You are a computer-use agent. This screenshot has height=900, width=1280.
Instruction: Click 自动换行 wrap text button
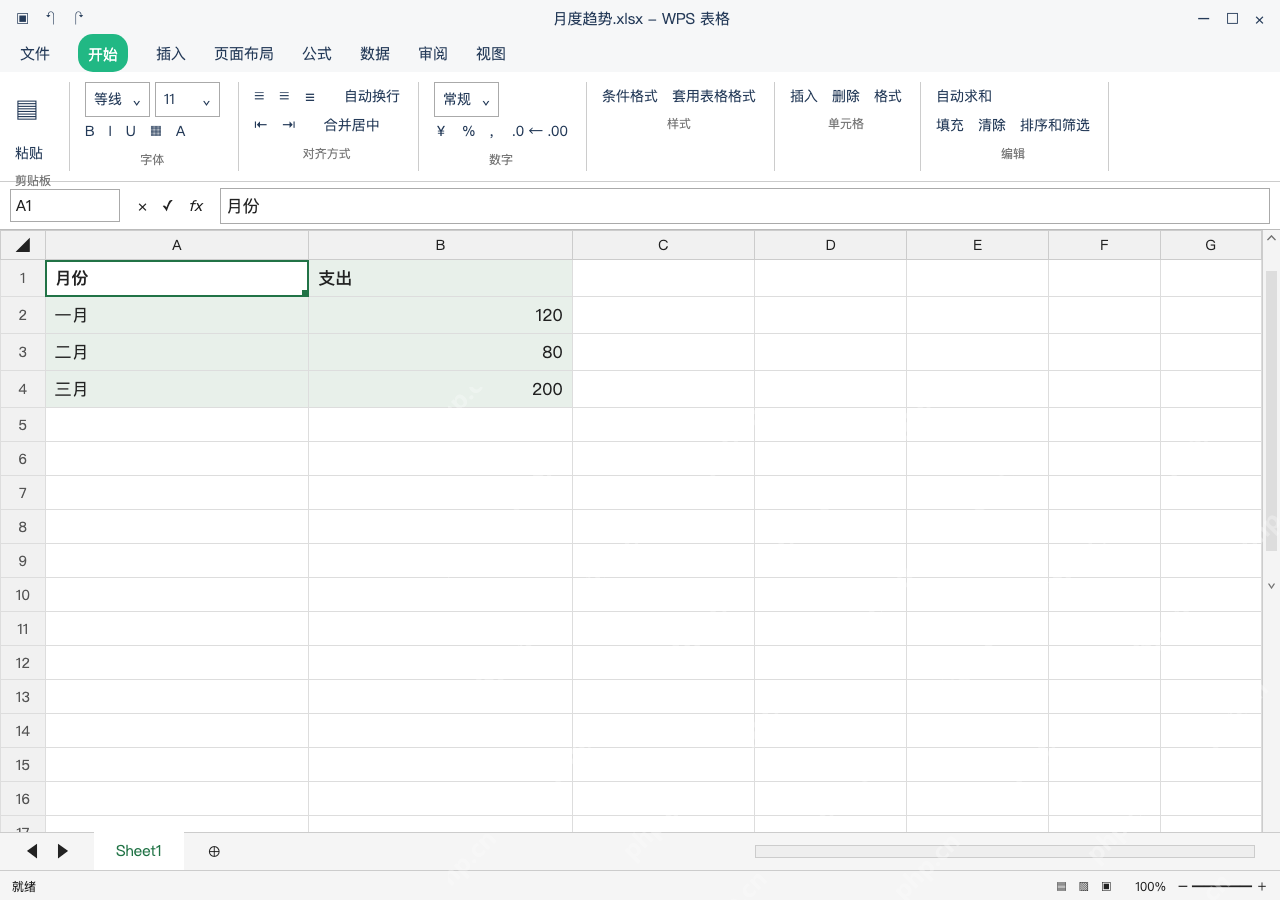[372, 96]
